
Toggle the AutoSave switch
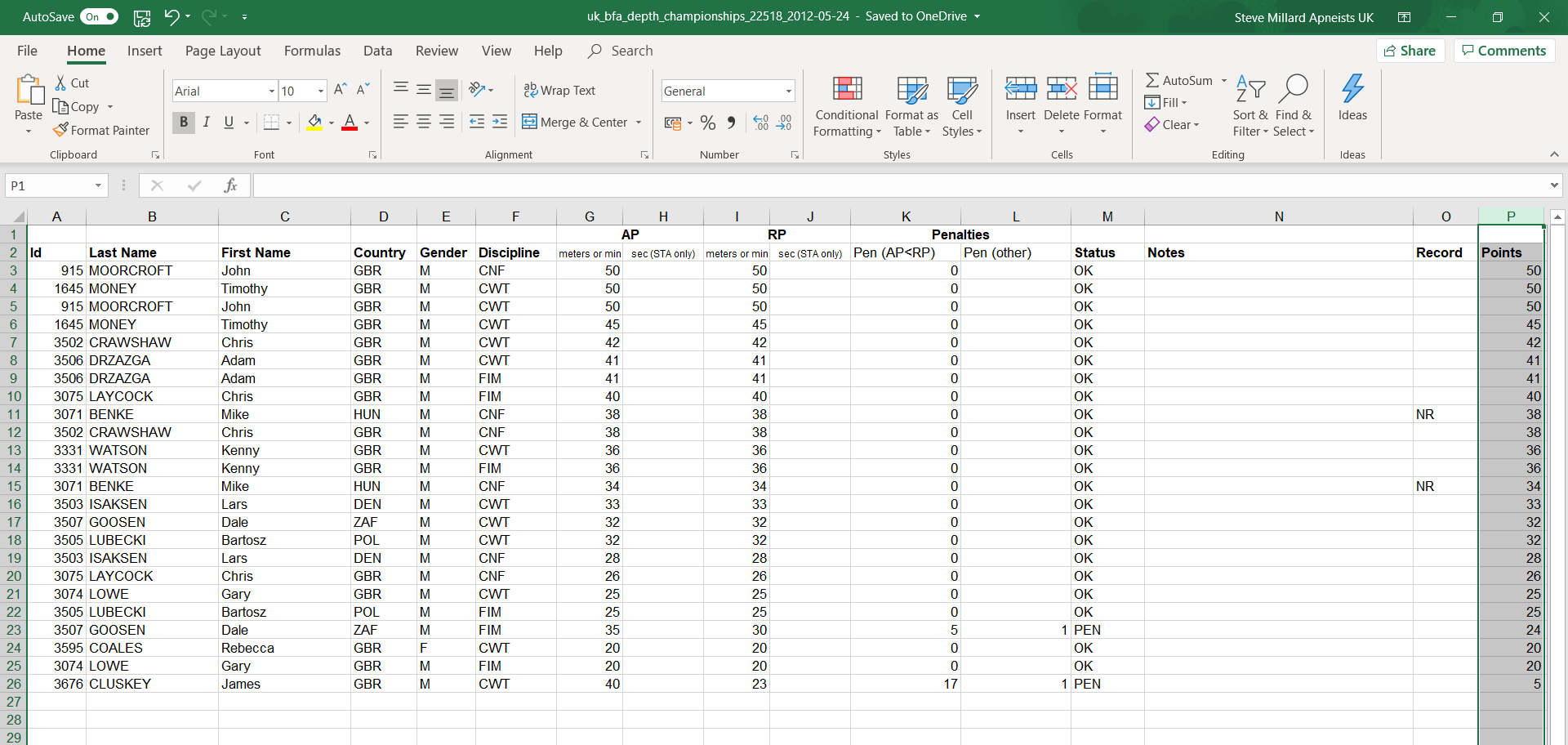pos(100,16)
